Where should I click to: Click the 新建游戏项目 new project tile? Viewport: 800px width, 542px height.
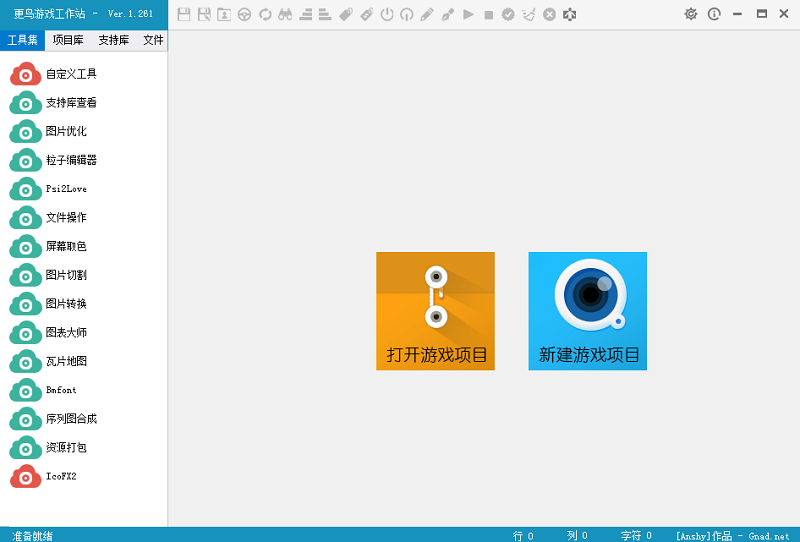587,311
